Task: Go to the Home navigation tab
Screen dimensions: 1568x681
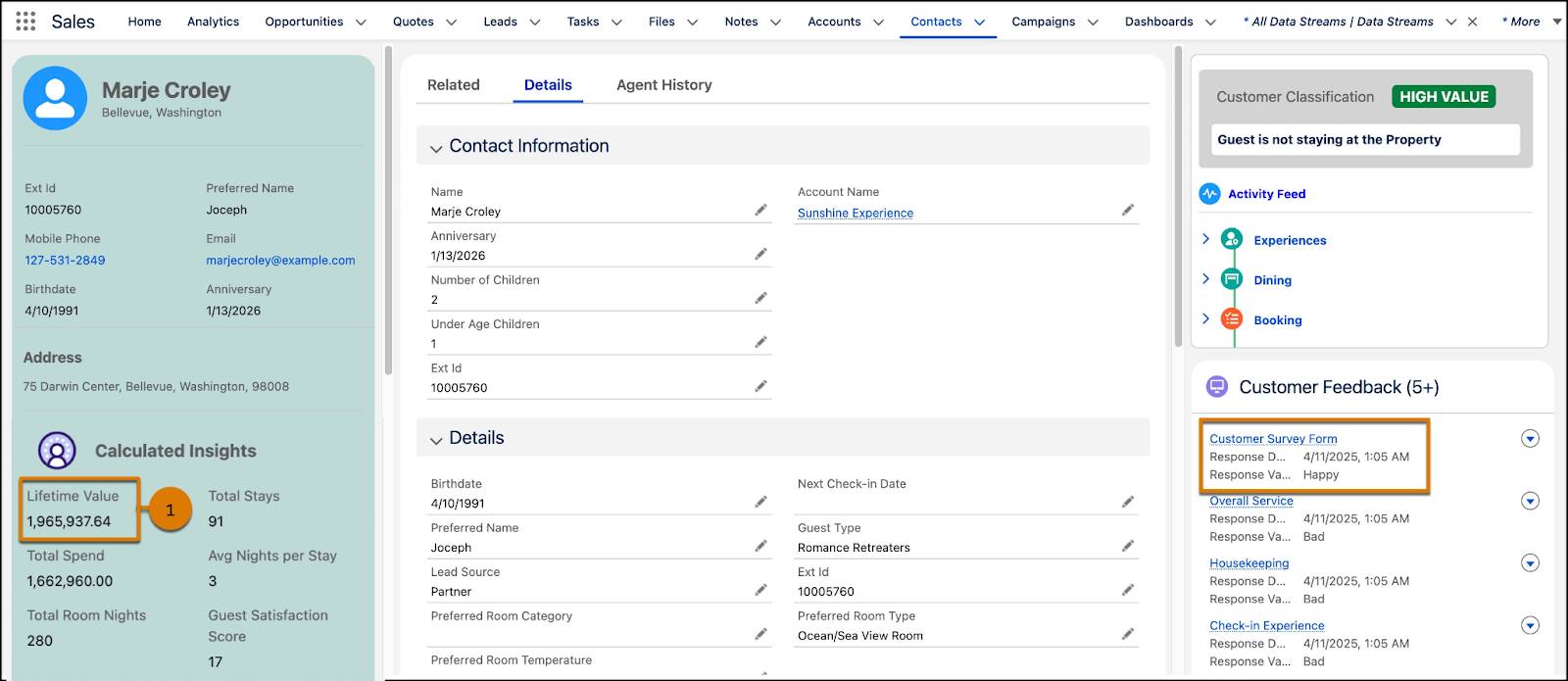Action: pyautogui.click(x=144, y=22)
